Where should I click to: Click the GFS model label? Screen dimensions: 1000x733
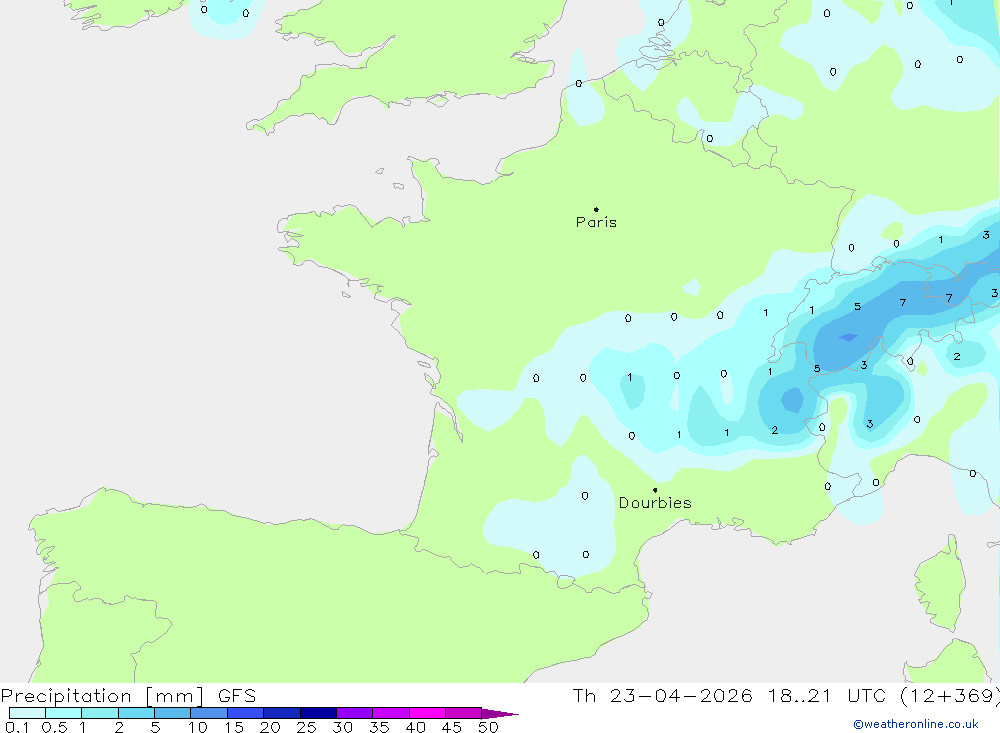(237, 696)
